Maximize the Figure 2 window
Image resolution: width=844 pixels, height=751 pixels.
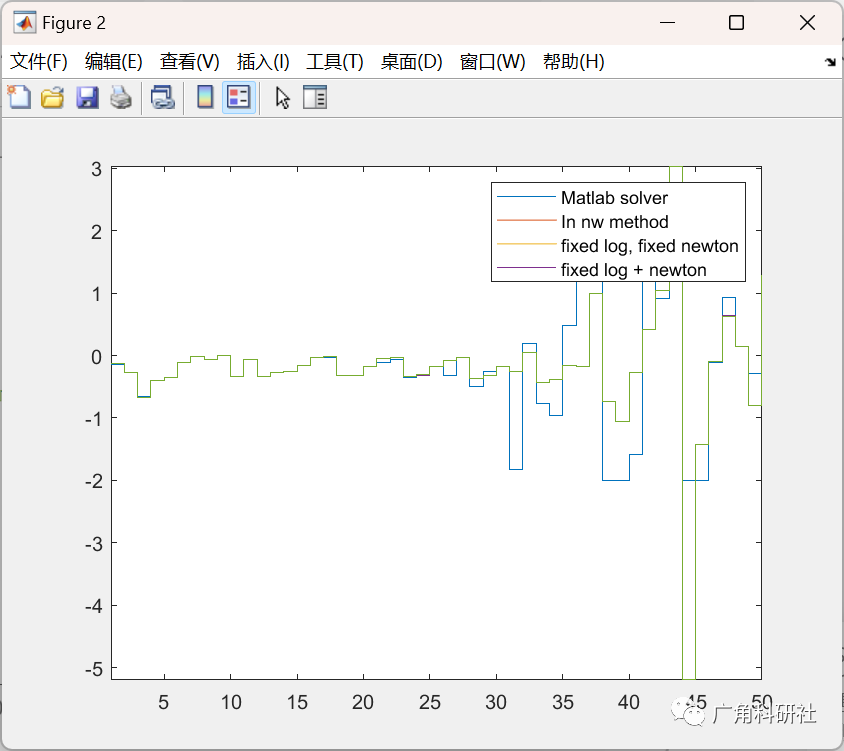[x=736, y=23]
